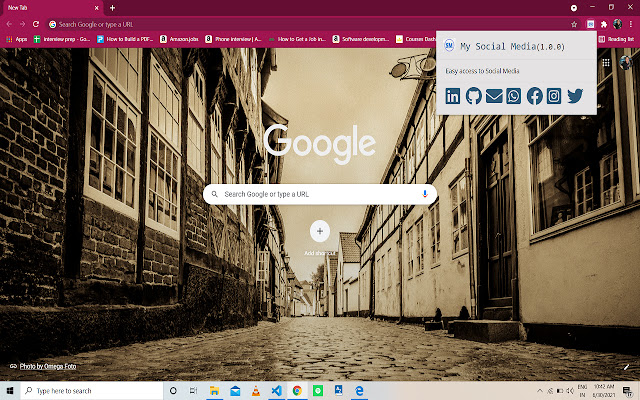Click the ENG IN language indicator
The image size is (640, 400).
(x=582, y=391)
